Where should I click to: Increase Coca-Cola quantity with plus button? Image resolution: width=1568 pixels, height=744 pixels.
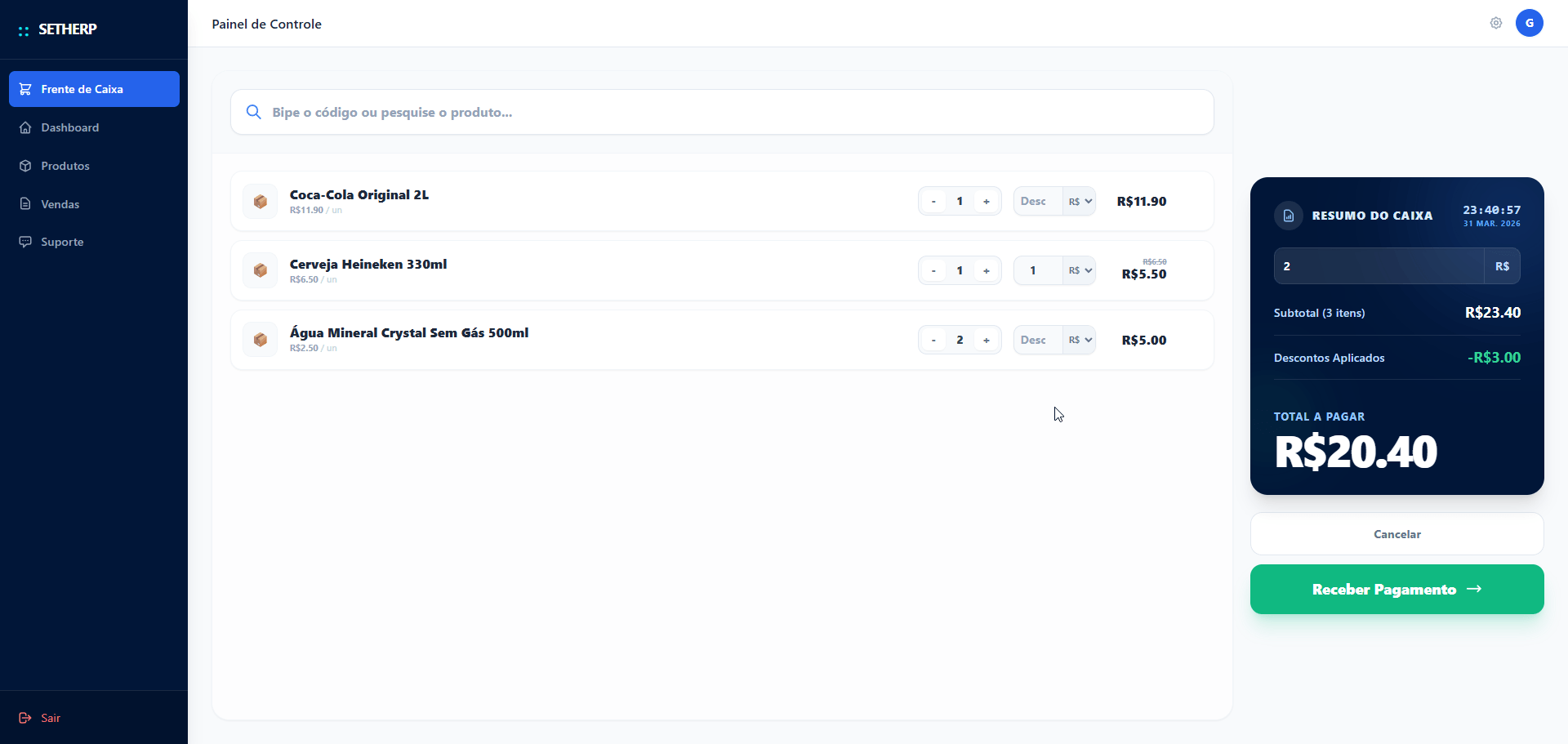987,202
